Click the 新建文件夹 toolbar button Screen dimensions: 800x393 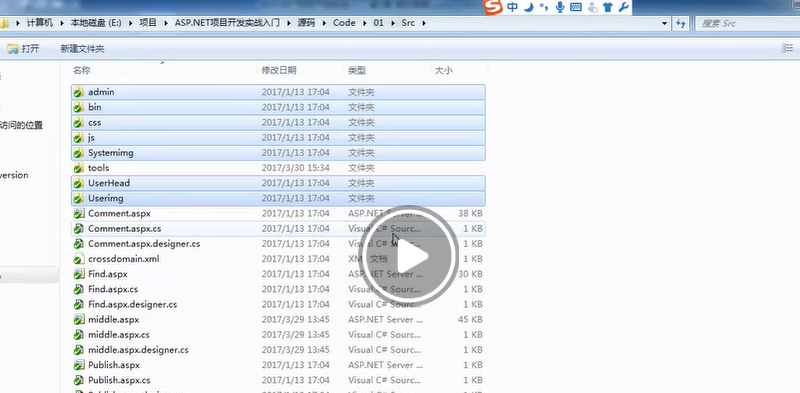82,49
